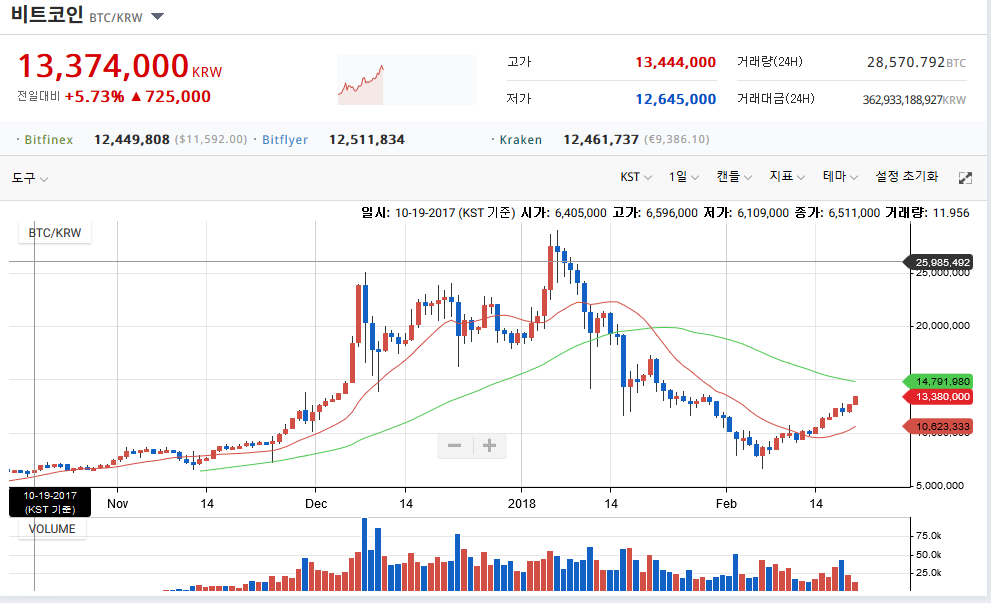This screenshot has width=991, height=603.
Task: Open the Kraken exchange link
Action: tap(521, 140)
